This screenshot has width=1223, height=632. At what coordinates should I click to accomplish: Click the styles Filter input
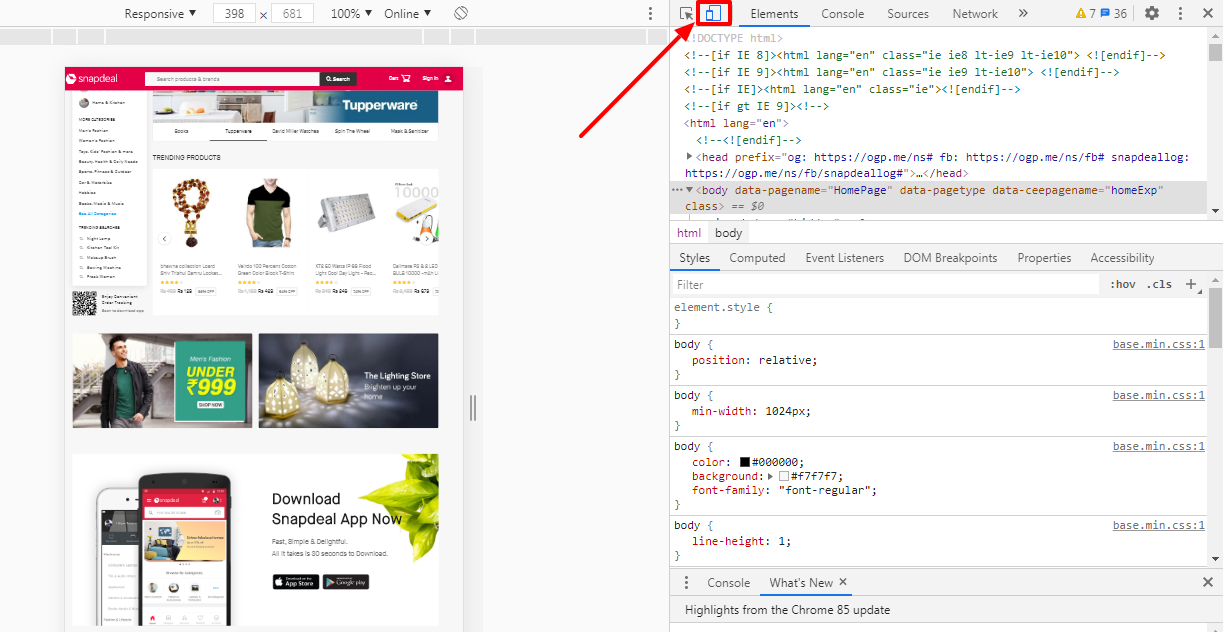(885, 285)
